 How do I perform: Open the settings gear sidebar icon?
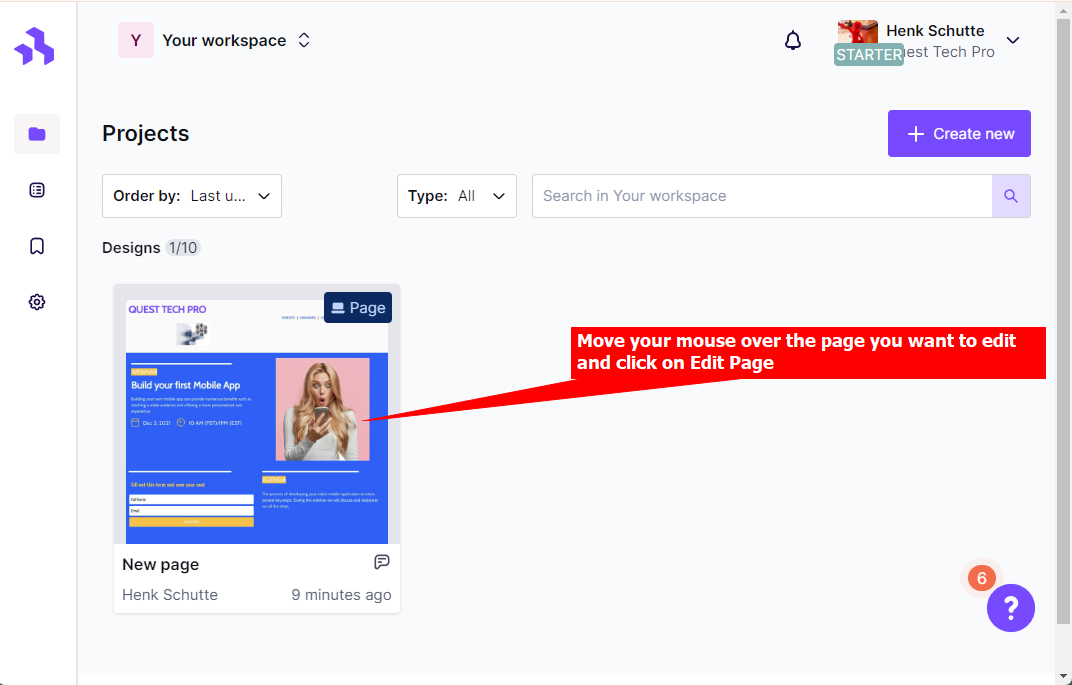(x=37, y=302)
